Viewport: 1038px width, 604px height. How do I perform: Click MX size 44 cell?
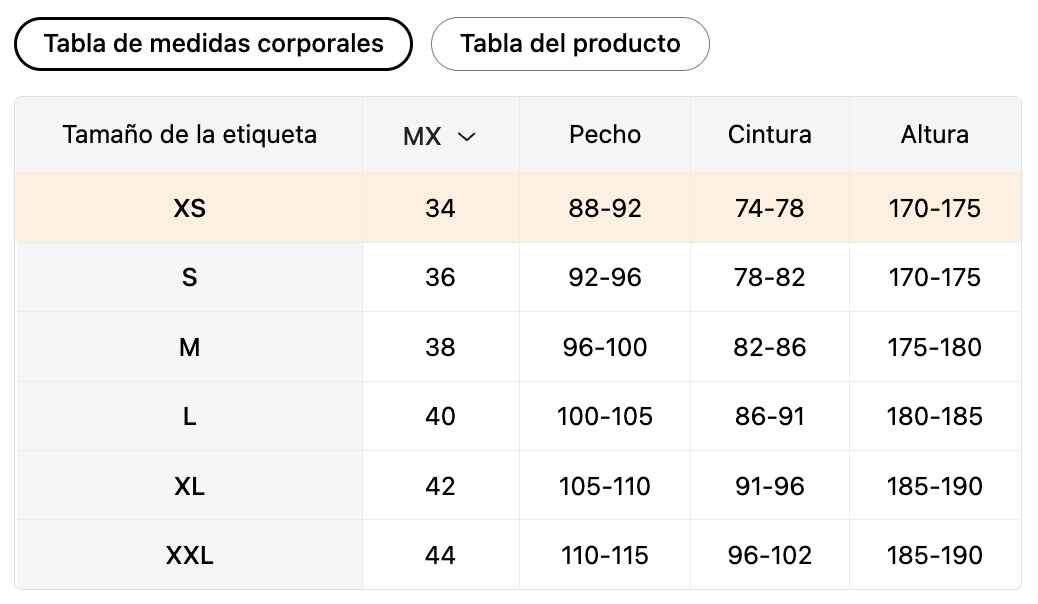[x=440, y=556]
